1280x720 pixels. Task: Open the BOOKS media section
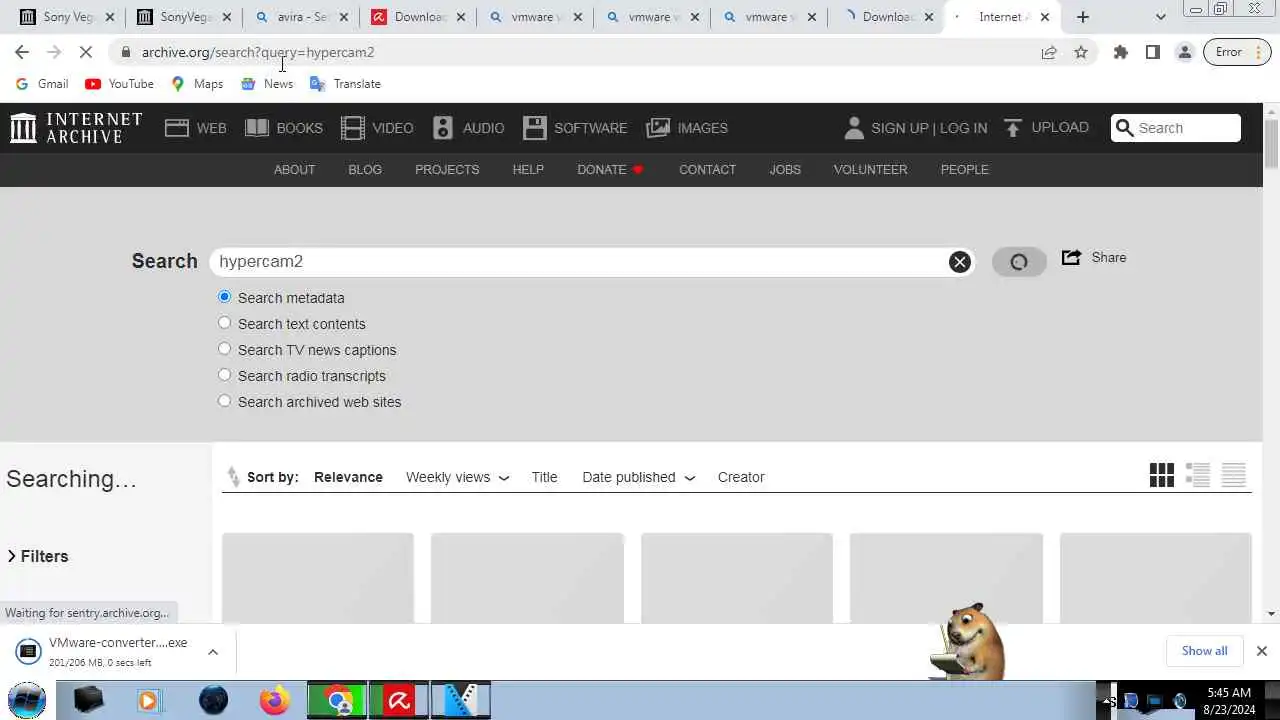(284, 128)
